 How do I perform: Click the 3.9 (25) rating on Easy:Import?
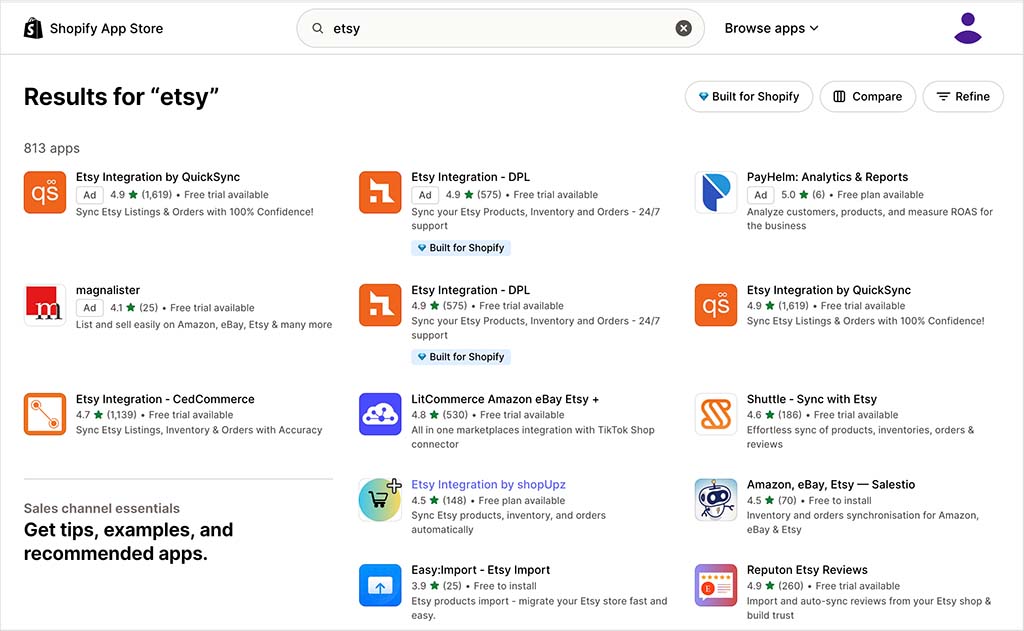tap(436, 586)
